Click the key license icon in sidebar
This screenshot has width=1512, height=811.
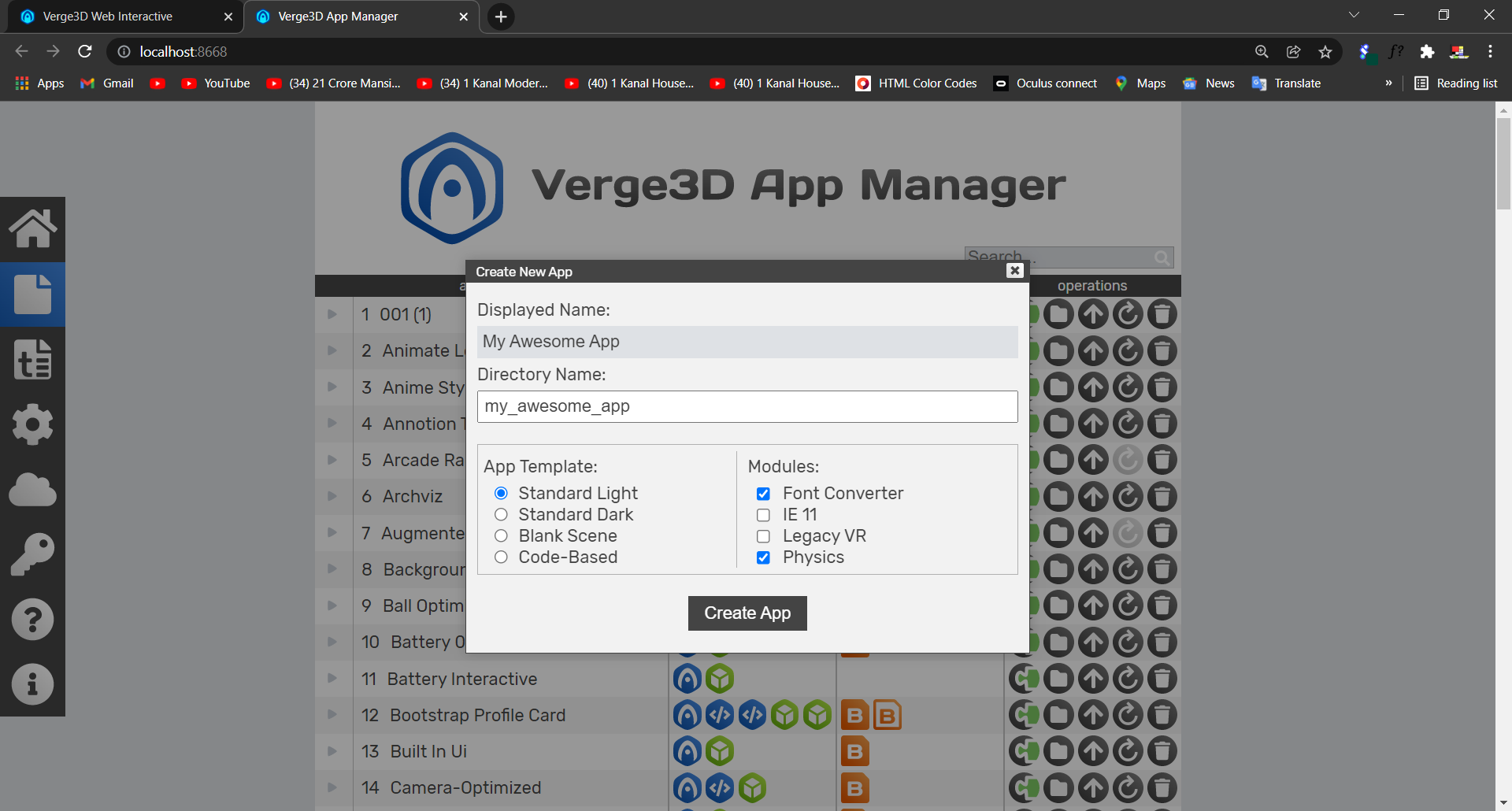32,554
